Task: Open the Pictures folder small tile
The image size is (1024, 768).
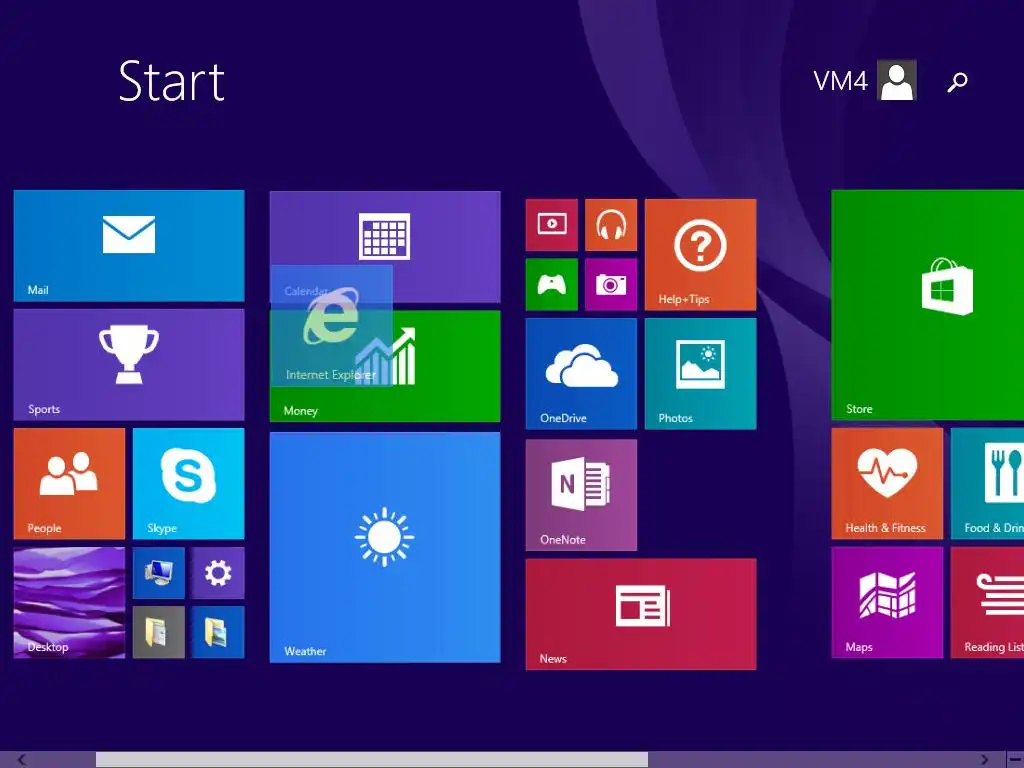Action: [218, 632]
